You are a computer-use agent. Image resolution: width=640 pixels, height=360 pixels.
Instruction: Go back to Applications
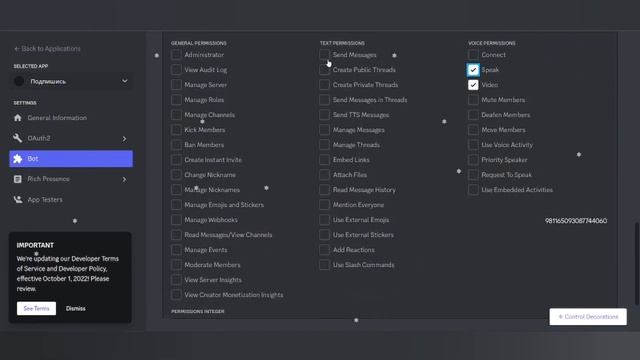[x=47, y=49]
